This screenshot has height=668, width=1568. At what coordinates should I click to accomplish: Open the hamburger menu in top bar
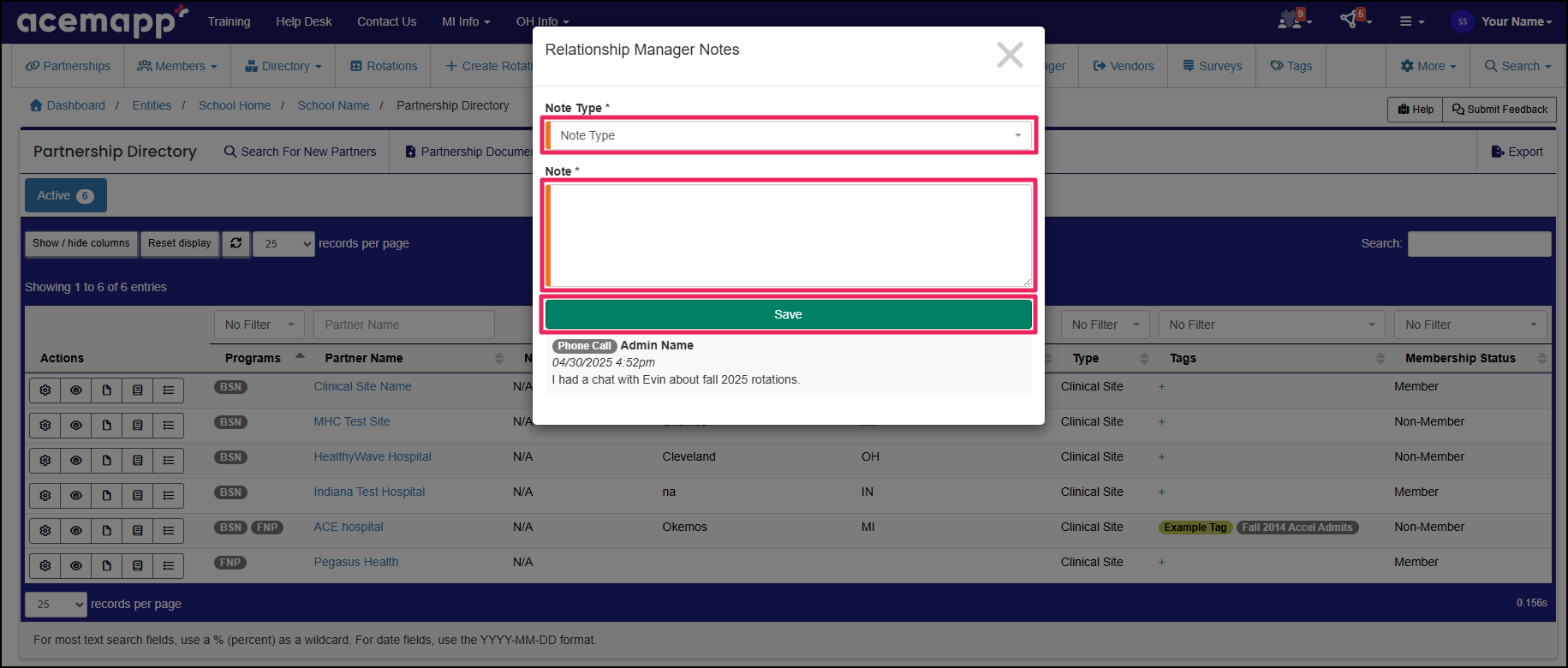1411,21
